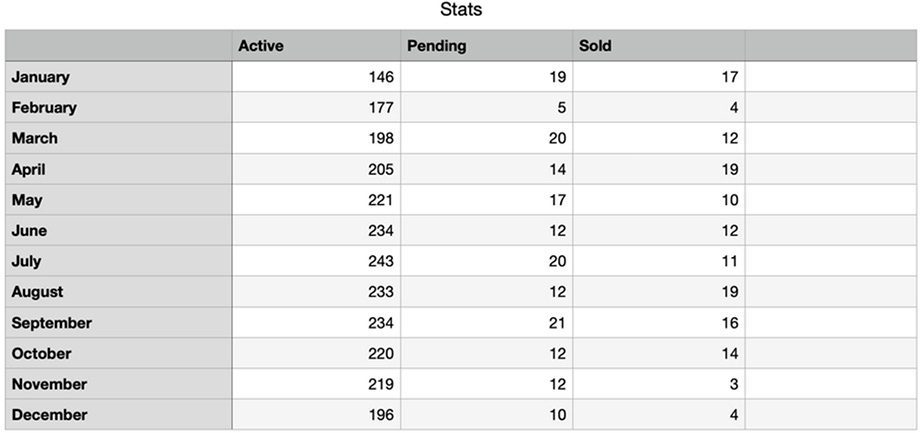Screen dimensions: 920x433
Task: Select the empty cell in the May row
Action: click(830, 199)
